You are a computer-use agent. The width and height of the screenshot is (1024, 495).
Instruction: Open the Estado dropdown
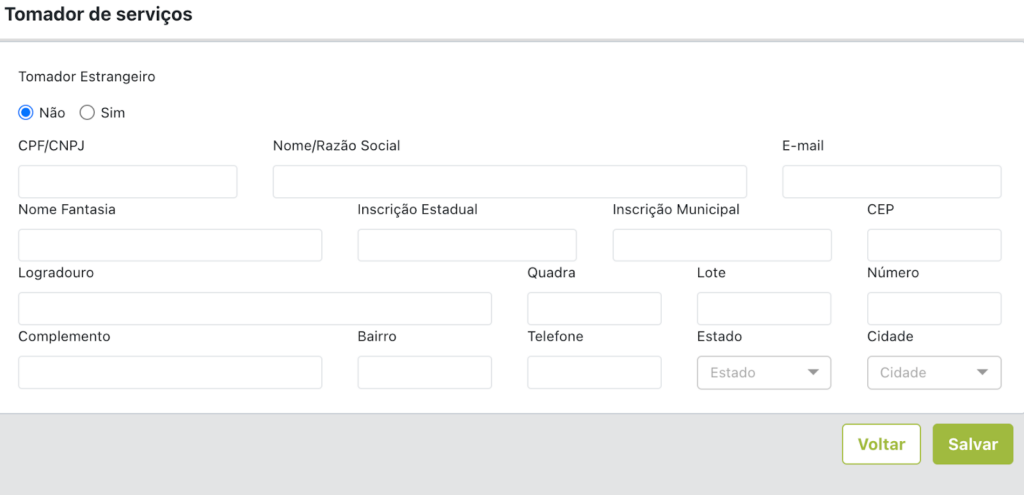coord(764,373)
